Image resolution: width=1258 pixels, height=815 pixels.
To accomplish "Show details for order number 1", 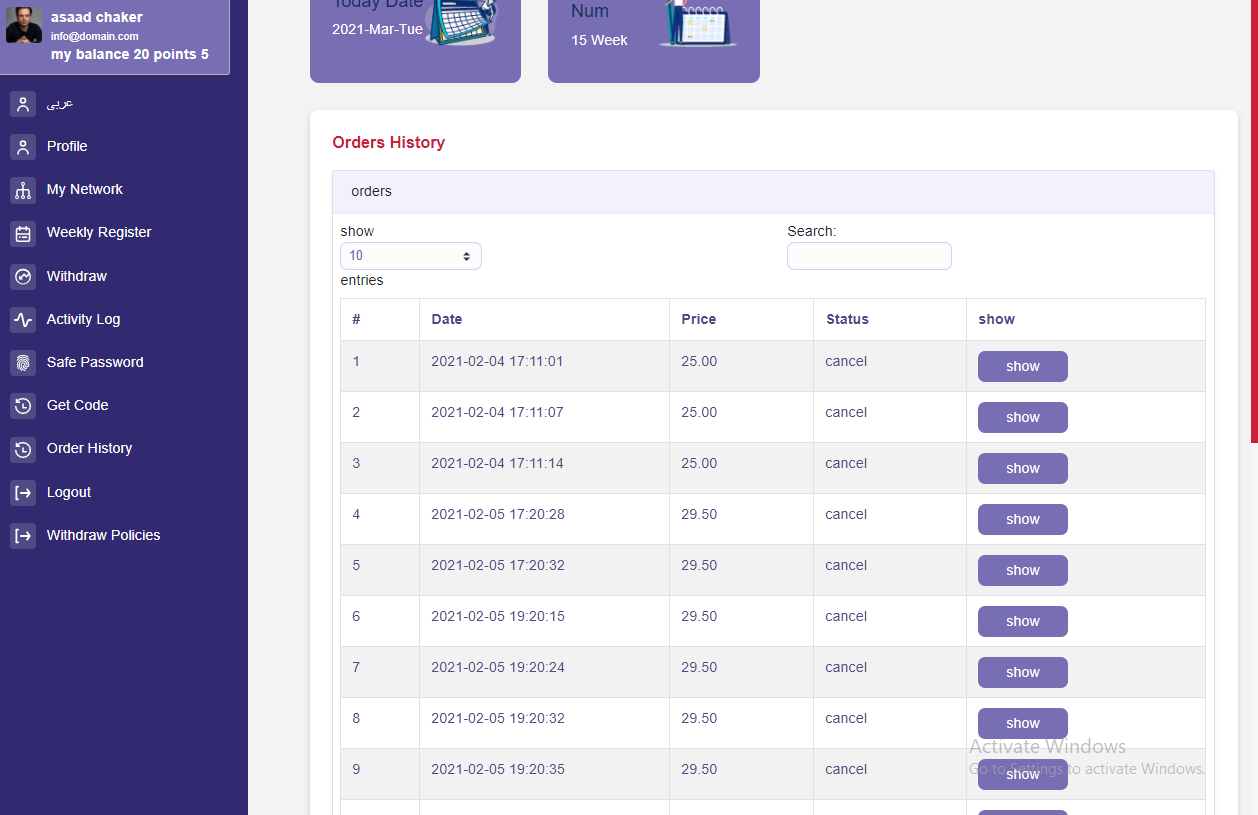I will pyautogui.click(x=1022, y=366).
